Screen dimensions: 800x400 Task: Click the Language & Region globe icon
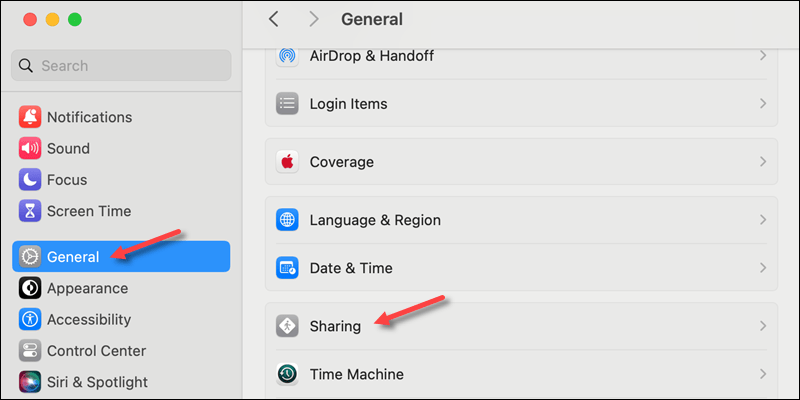[287, 220]
